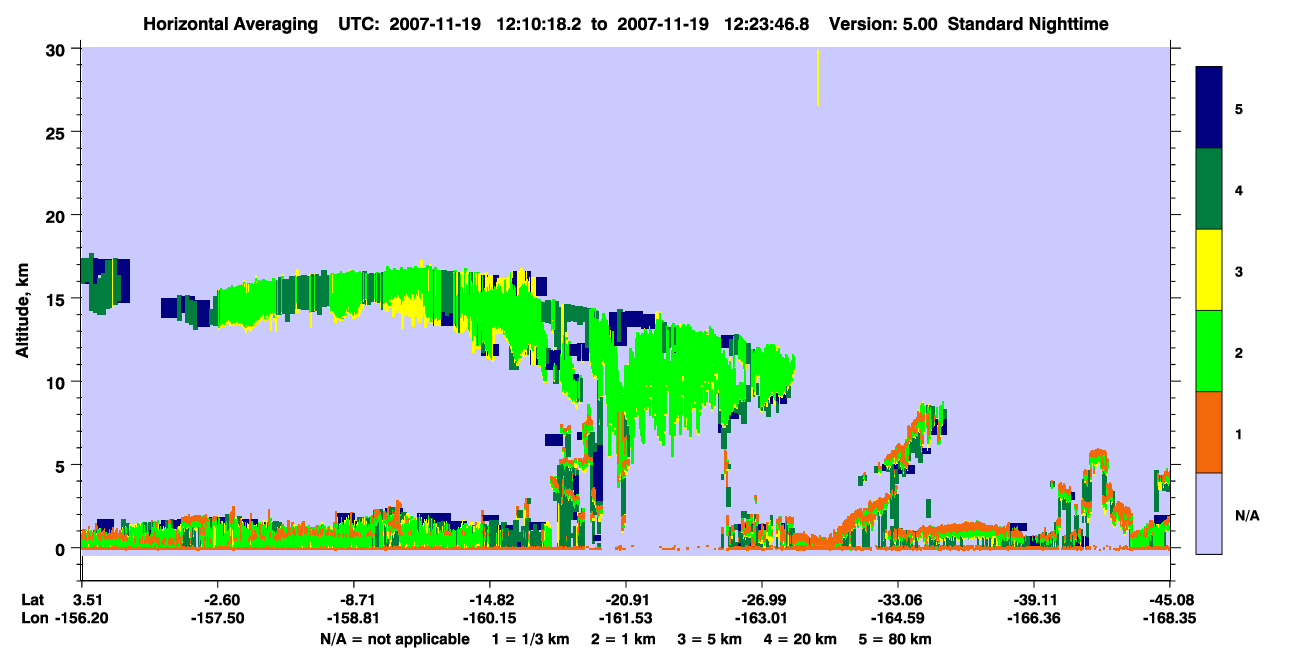Click longitude value -164.59
The image size is (1300, 667).
(x=898, y=619)
